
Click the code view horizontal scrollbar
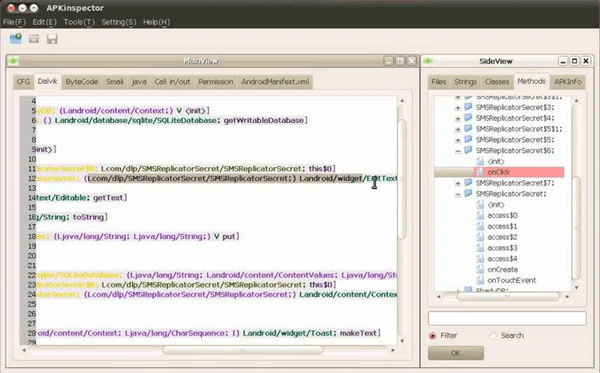point(243,350)
